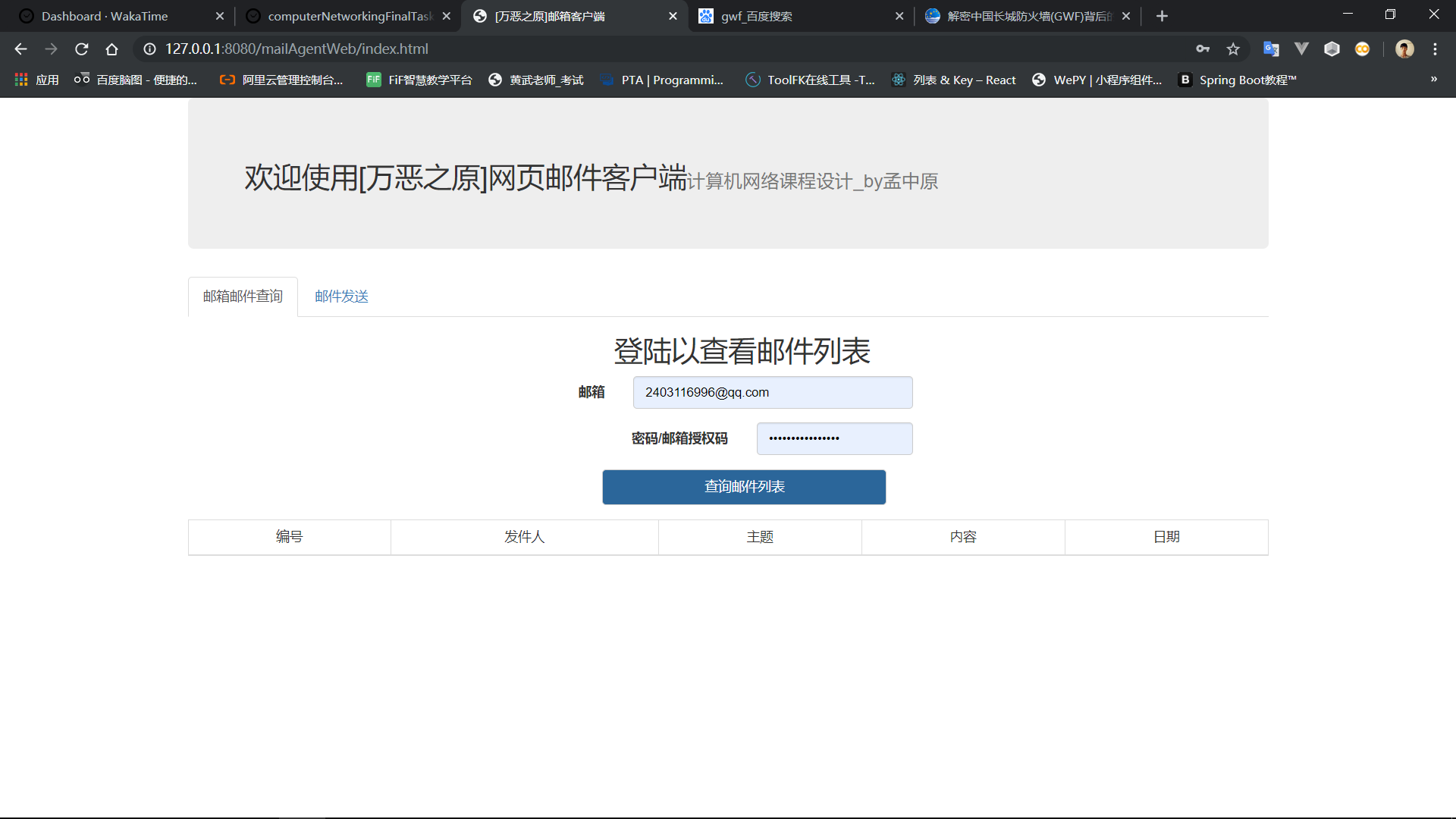Click the 查询邮件列表 button
Image resolution: width=1456 pixels, height=819 pixels.
point(744,487)
